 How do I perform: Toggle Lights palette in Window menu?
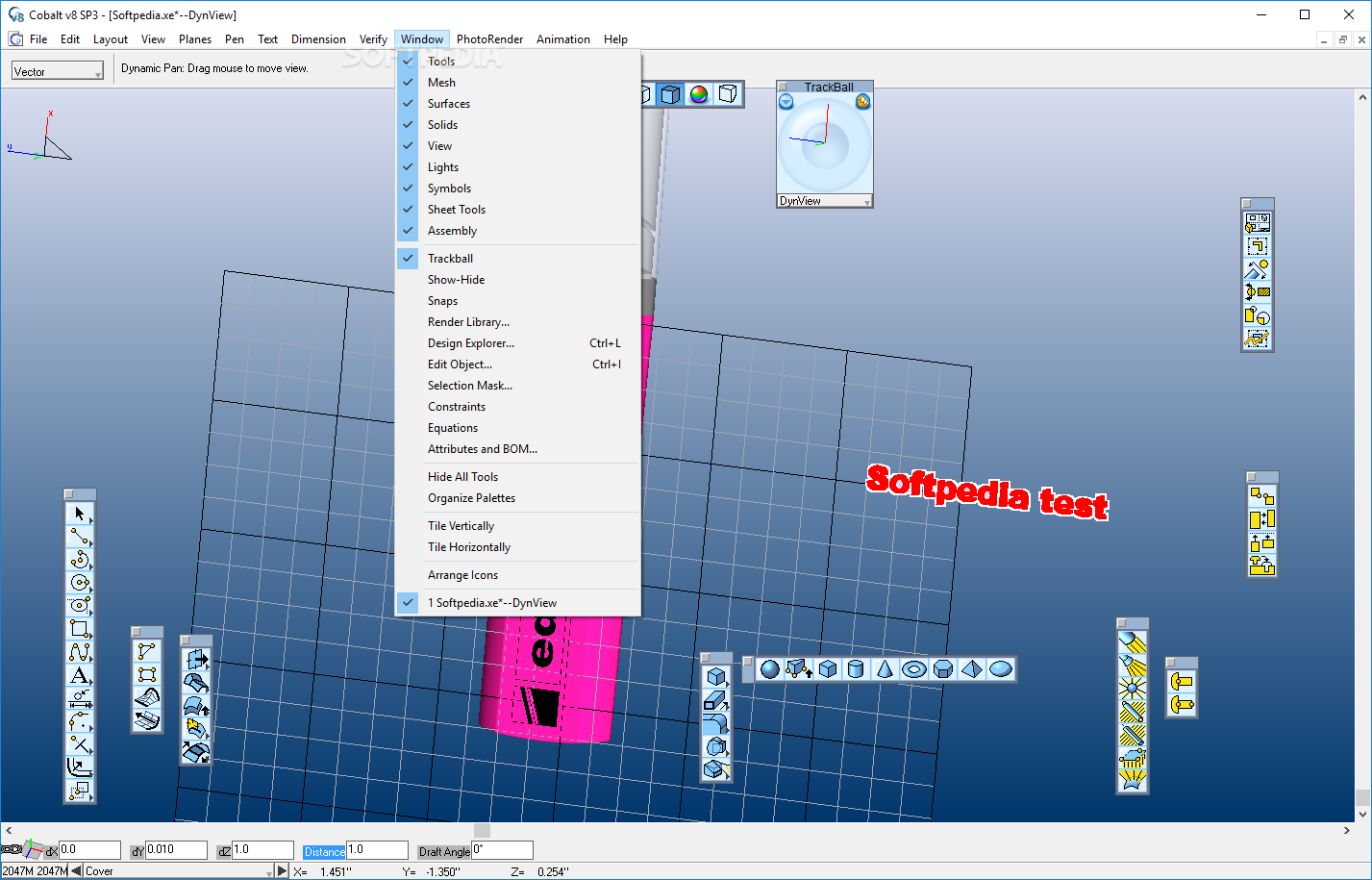coord(517,167)
